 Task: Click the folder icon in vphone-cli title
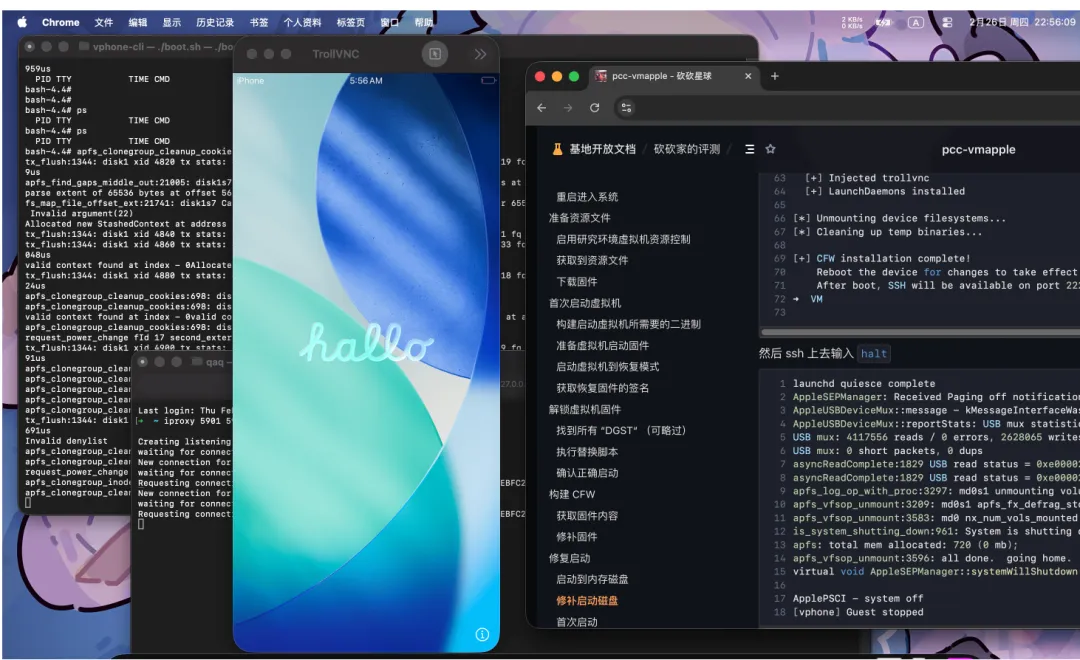coord(84,46)
